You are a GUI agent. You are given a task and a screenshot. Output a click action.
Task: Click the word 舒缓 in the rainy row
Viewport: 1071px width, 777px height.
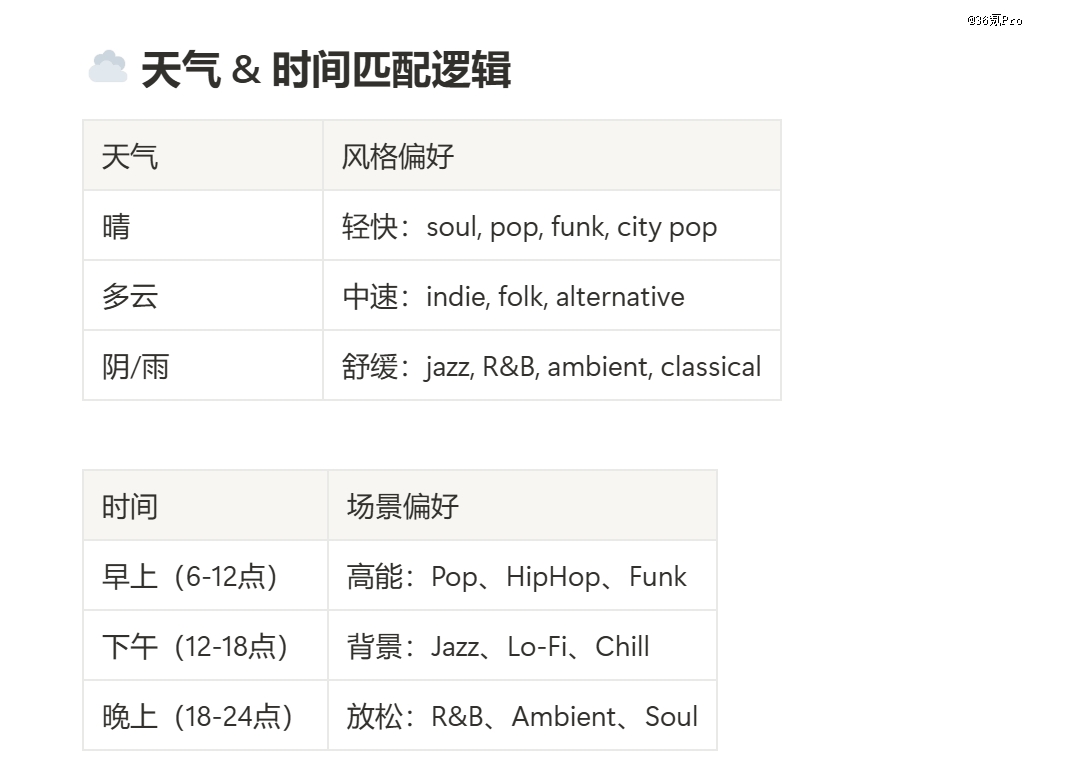click(370, 367)
